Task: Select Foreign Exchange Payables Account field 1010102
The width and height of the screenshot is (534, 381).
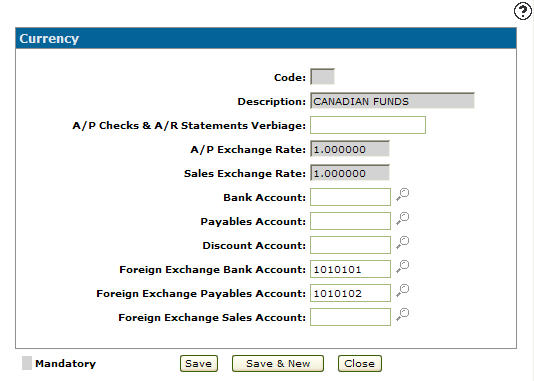Action: (350, 293)
